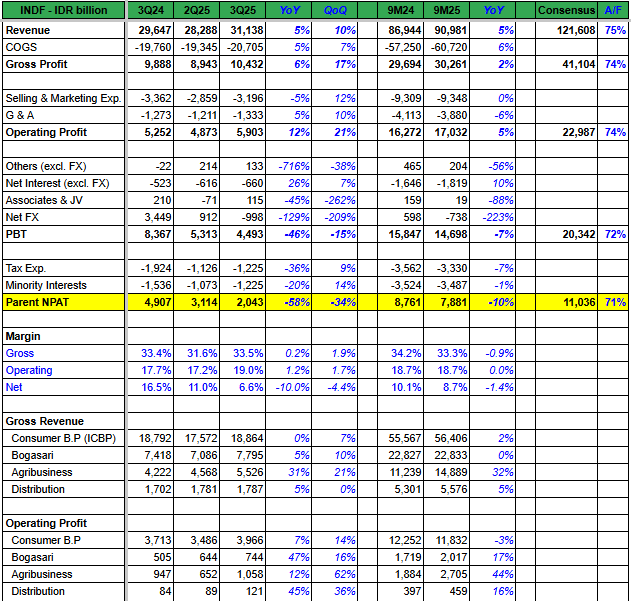Click the 9M25 column header
The height and width of the screenshot is (601, 631).
click(446, 10)
